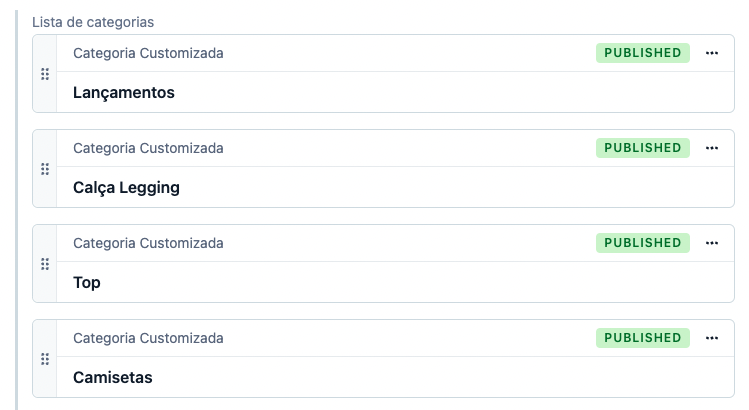
Task: Click the Published badge on Lançamentos
Action: tap(643, 53)
